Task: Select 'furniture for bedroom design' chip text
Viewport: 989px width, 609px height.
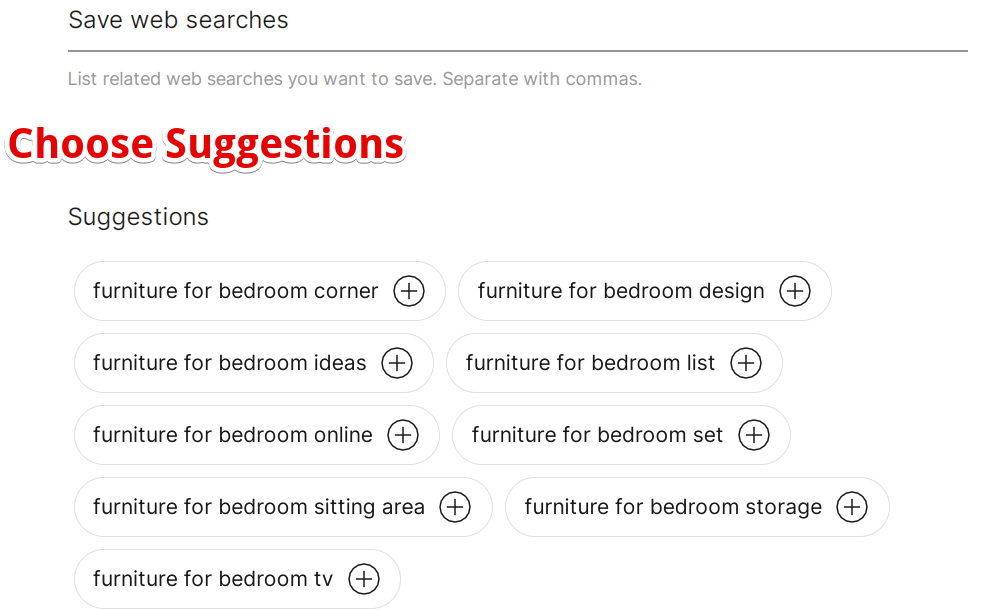Action: click(621, 291)
